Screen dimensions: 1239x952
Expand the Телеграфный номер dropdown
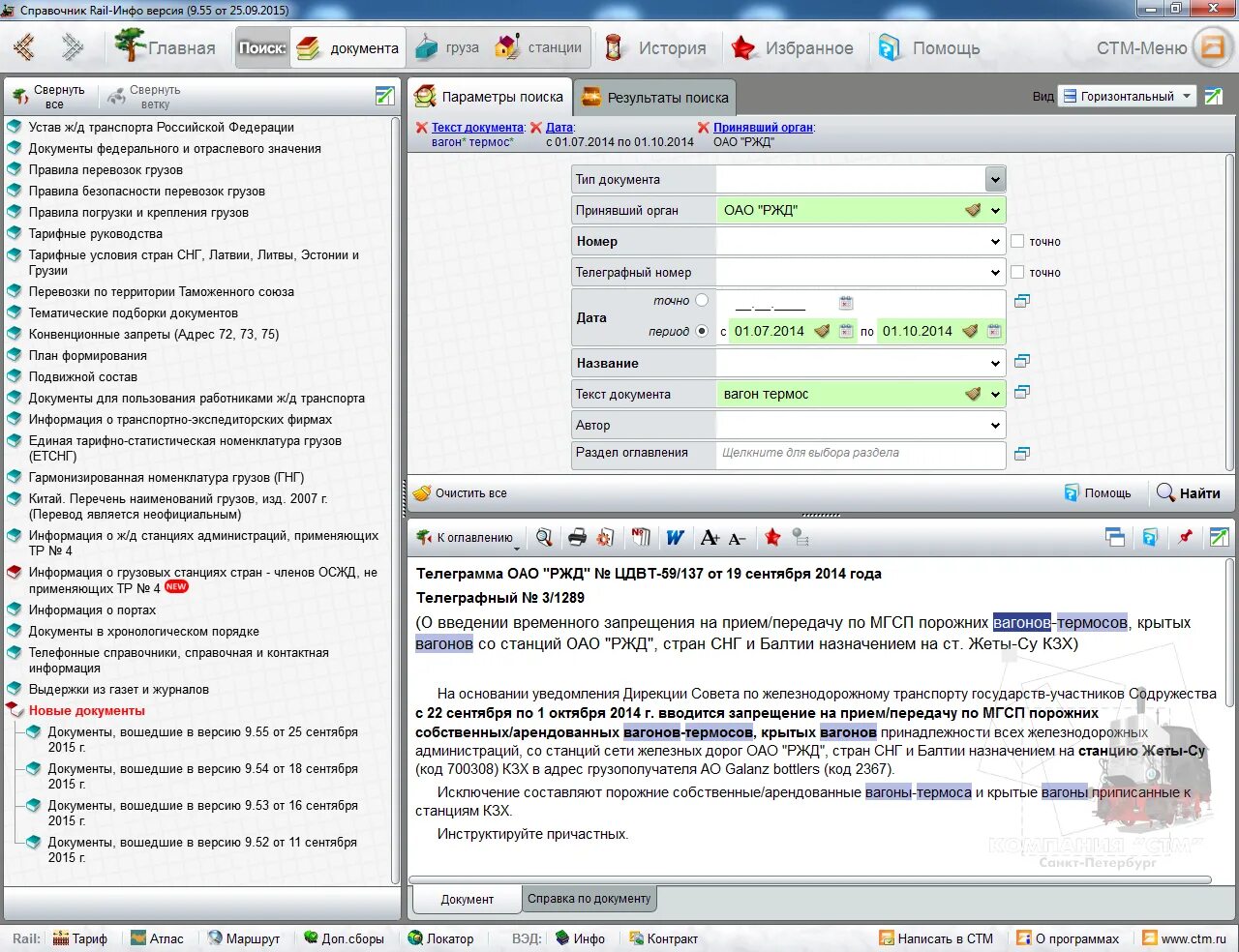point(995,272)
